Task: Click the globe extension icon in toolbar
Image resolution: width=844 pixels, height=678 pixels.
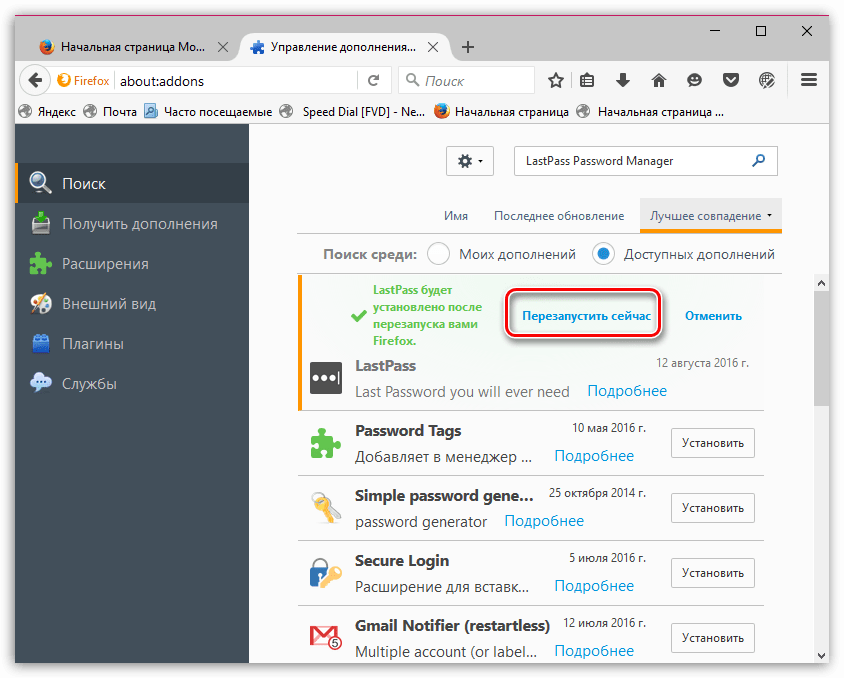Action: point(766,81)
